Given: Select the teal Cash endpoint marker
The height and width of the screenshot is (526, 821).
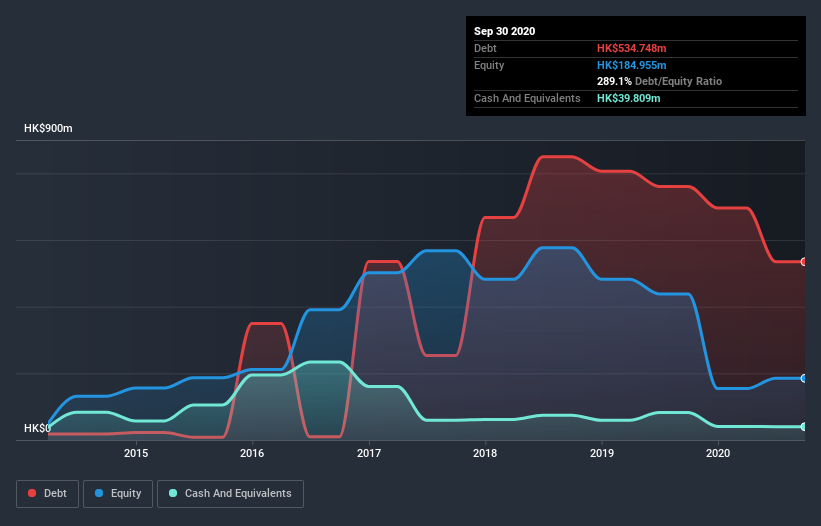Looking at the screenshot, I should tap(804, 427).
